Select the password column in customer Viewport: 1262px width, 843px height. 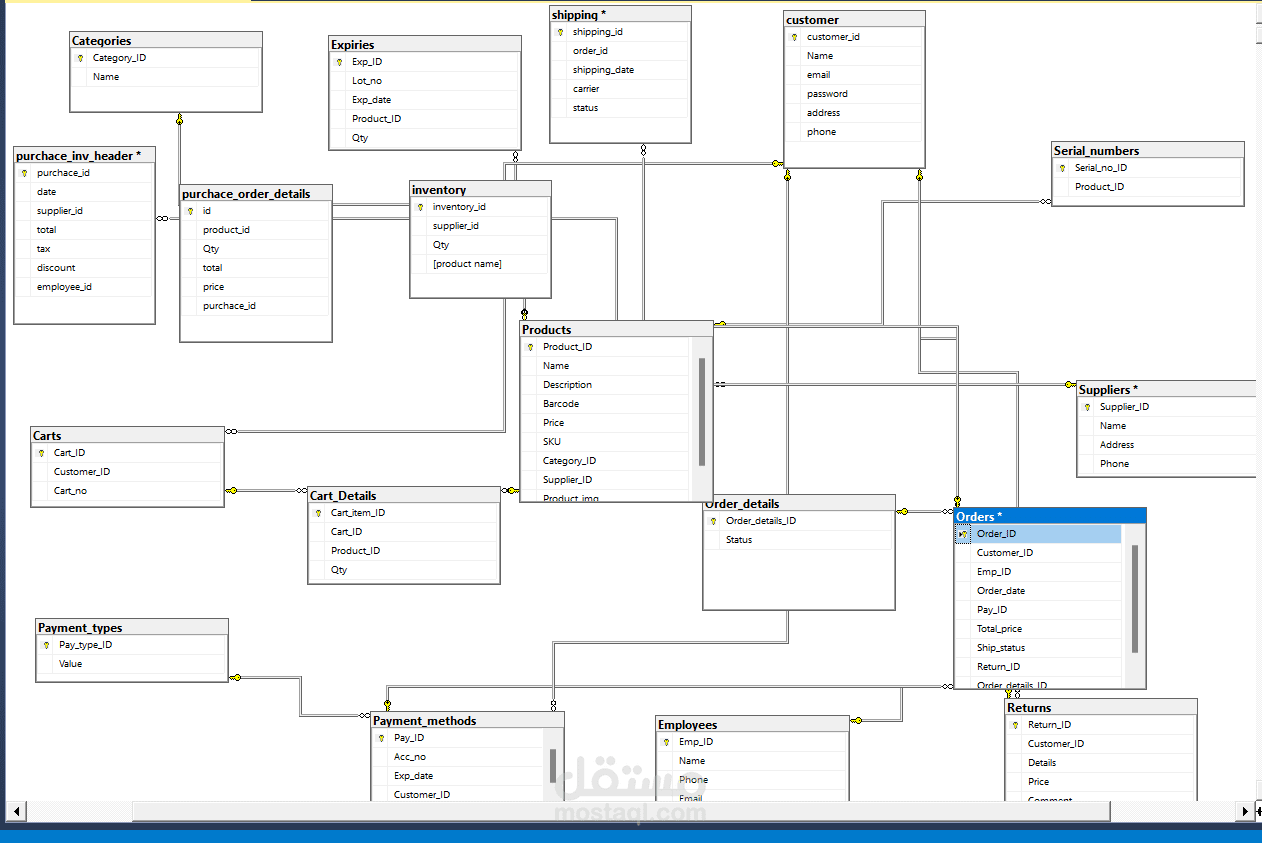click(x=854, y=94)
